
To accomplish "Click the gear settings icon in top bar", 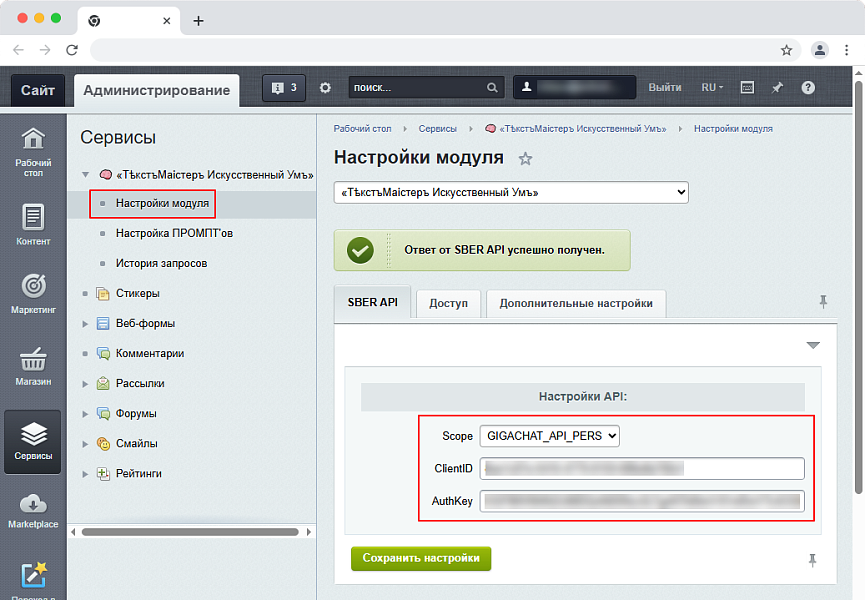I will tap(324, 88).
